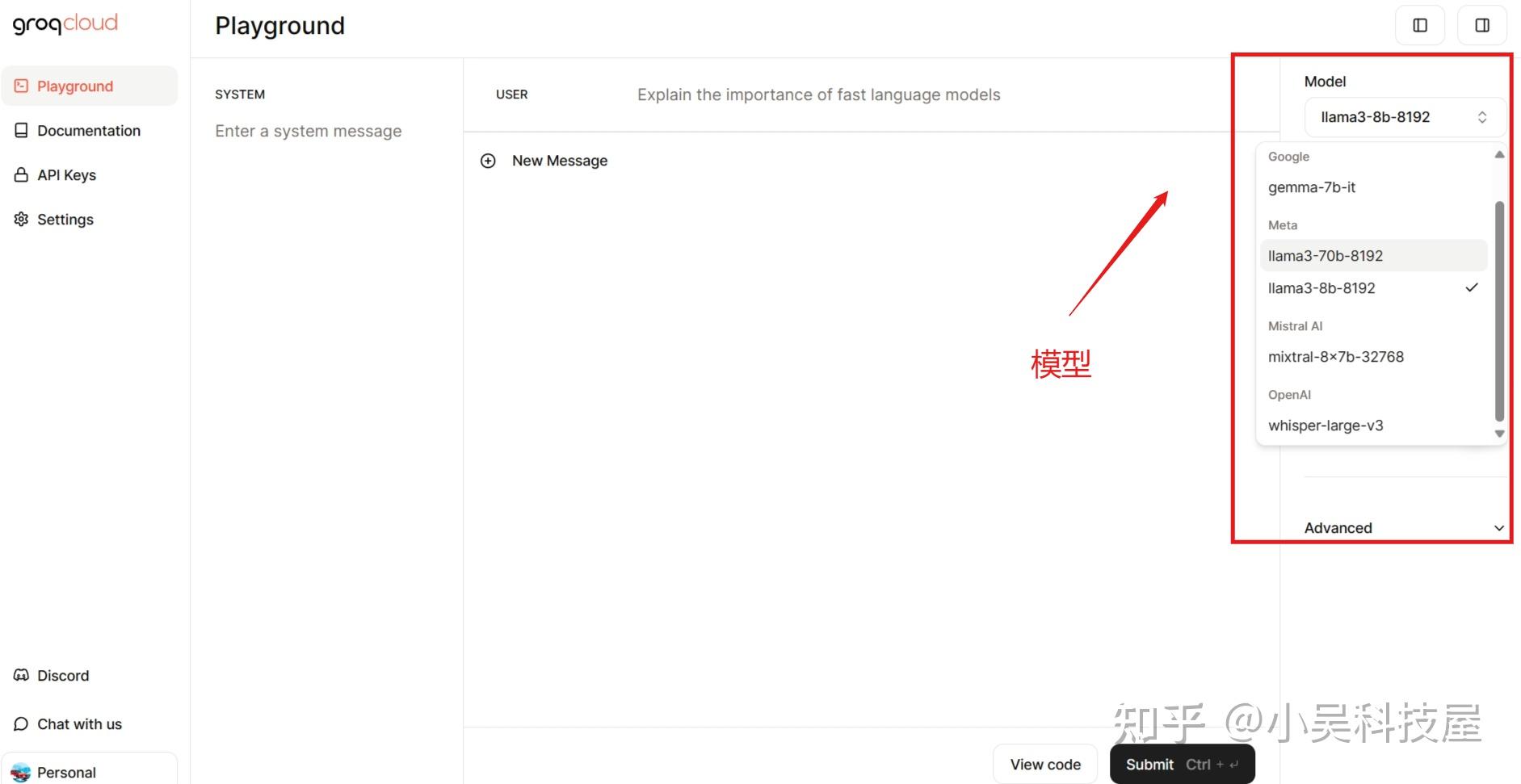Open the Playground sidebar item
1521x784 pixels.
[x=90, y=86]
